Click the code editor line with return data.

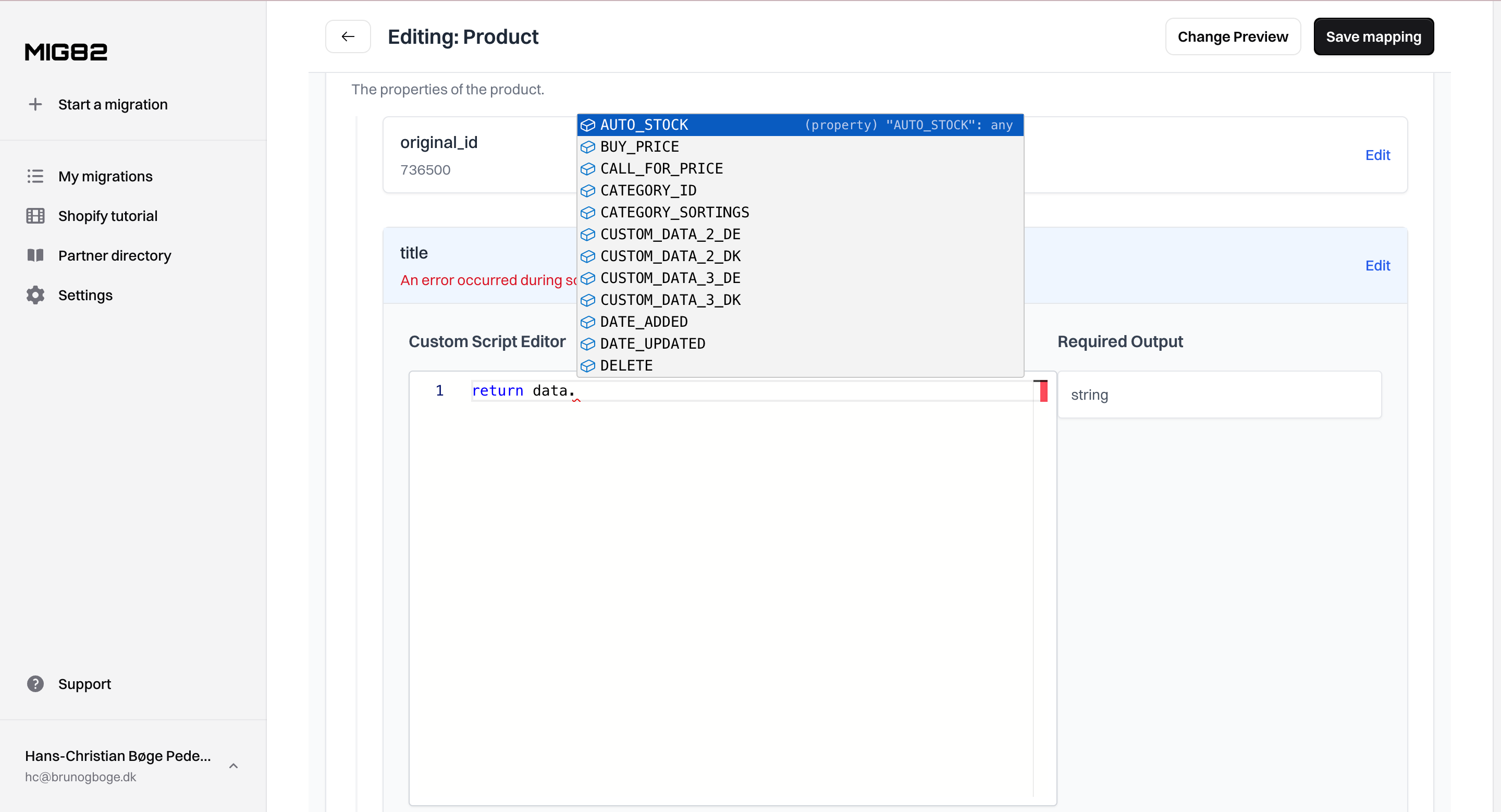click(752, 391)
